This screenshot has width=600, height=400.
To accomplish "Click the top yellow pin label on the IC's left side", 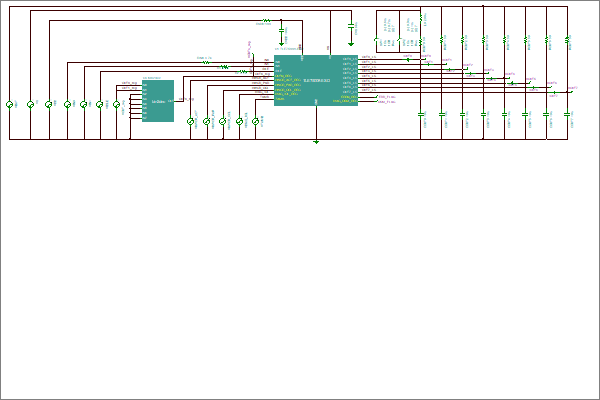I will tap(283, 76).
